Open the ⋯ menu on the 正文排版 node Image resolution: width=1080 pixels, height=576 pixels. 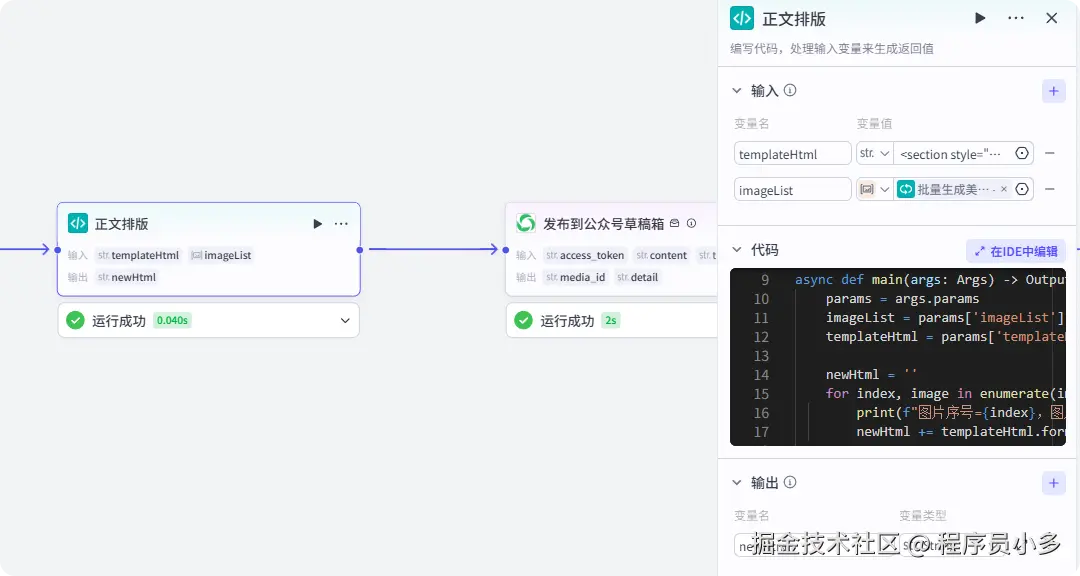tap(341, 223)
